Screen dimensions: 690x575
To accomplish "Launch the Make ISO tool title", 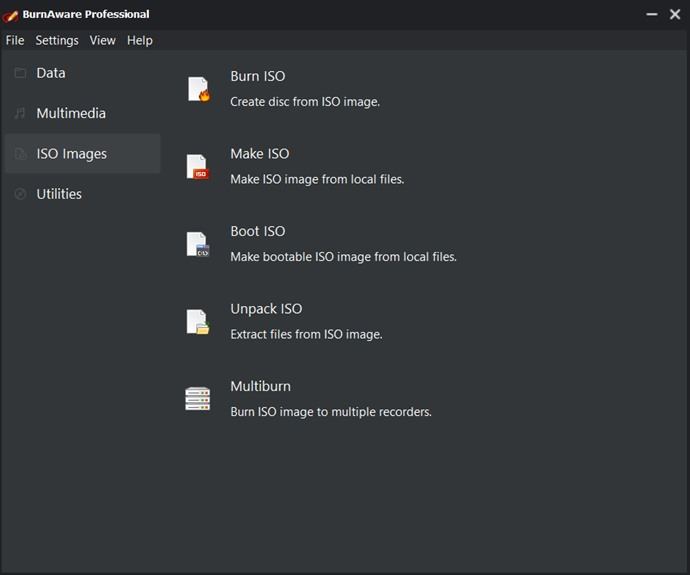I will tap(260, 154).
